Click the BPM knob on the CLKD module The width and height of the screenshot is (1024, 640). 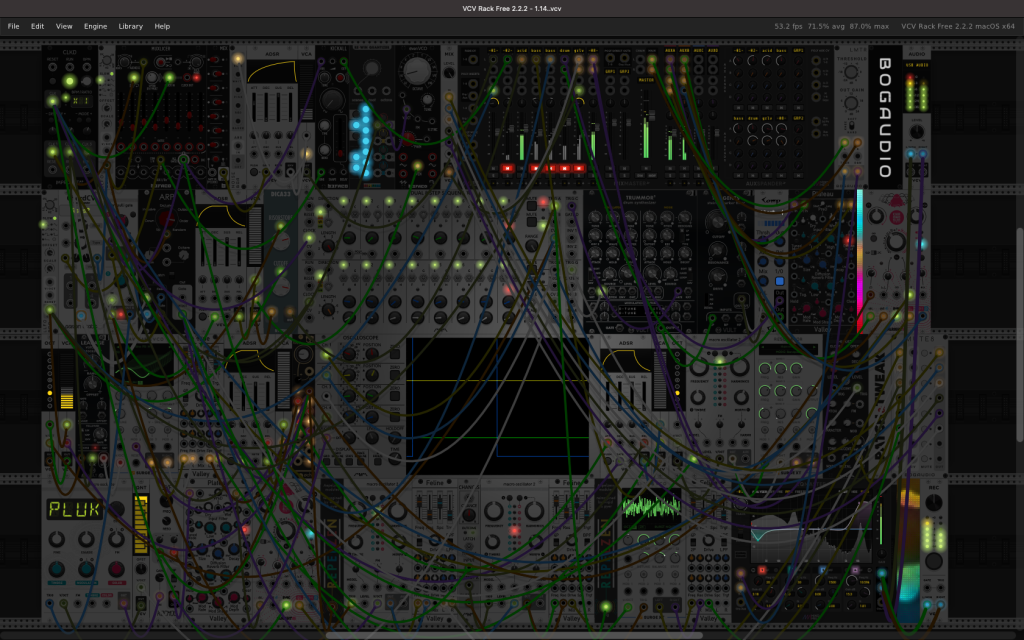click(x=87, y=81)
